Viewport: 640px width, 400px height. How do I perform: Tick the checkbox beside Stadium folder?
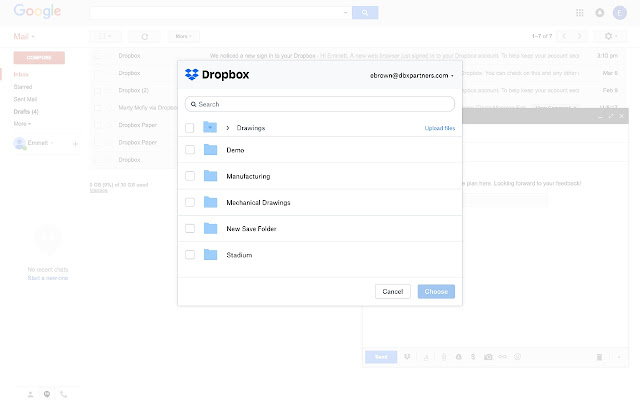pos(190,255)
